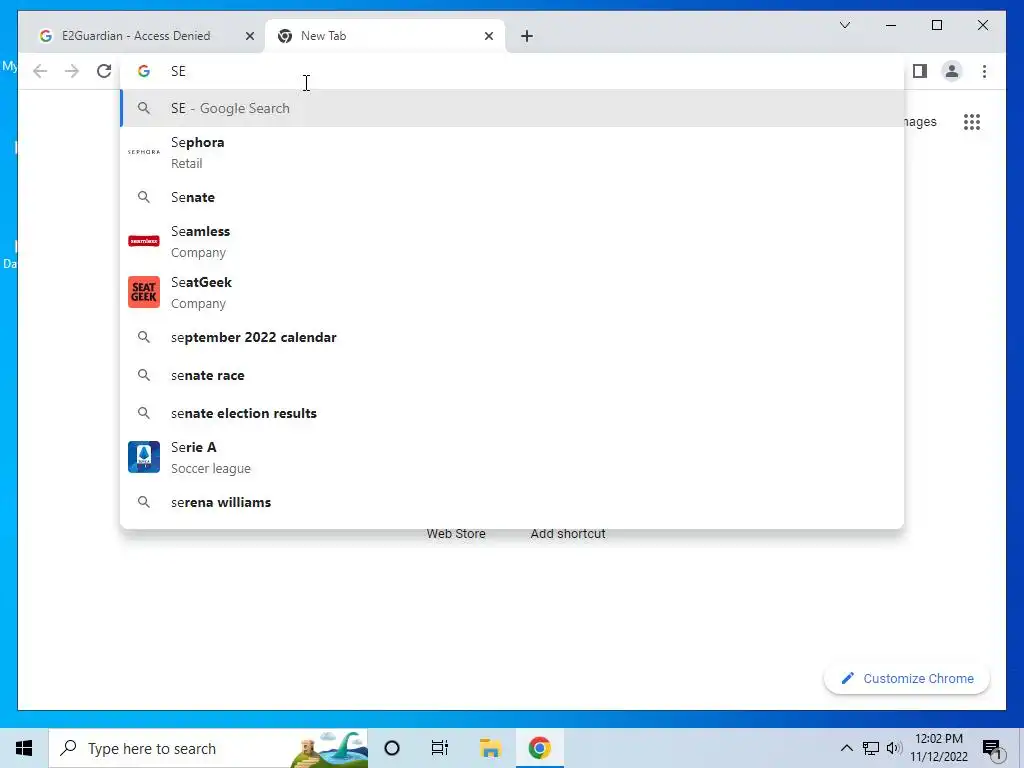This screenshot has height=768, width=1024.
Task: Click search icon beside 'Senate'
Action: pos(144,197)
